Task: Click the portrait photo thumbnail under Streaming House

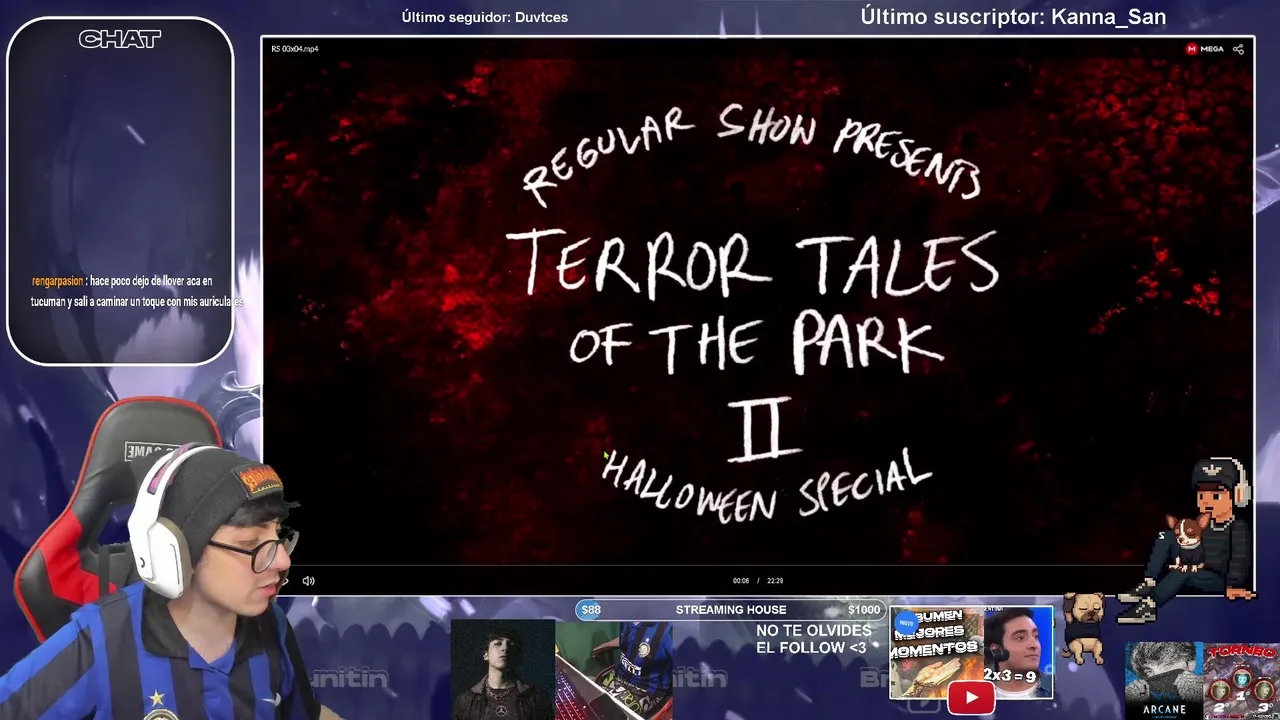Action: (x=502, y=670)
